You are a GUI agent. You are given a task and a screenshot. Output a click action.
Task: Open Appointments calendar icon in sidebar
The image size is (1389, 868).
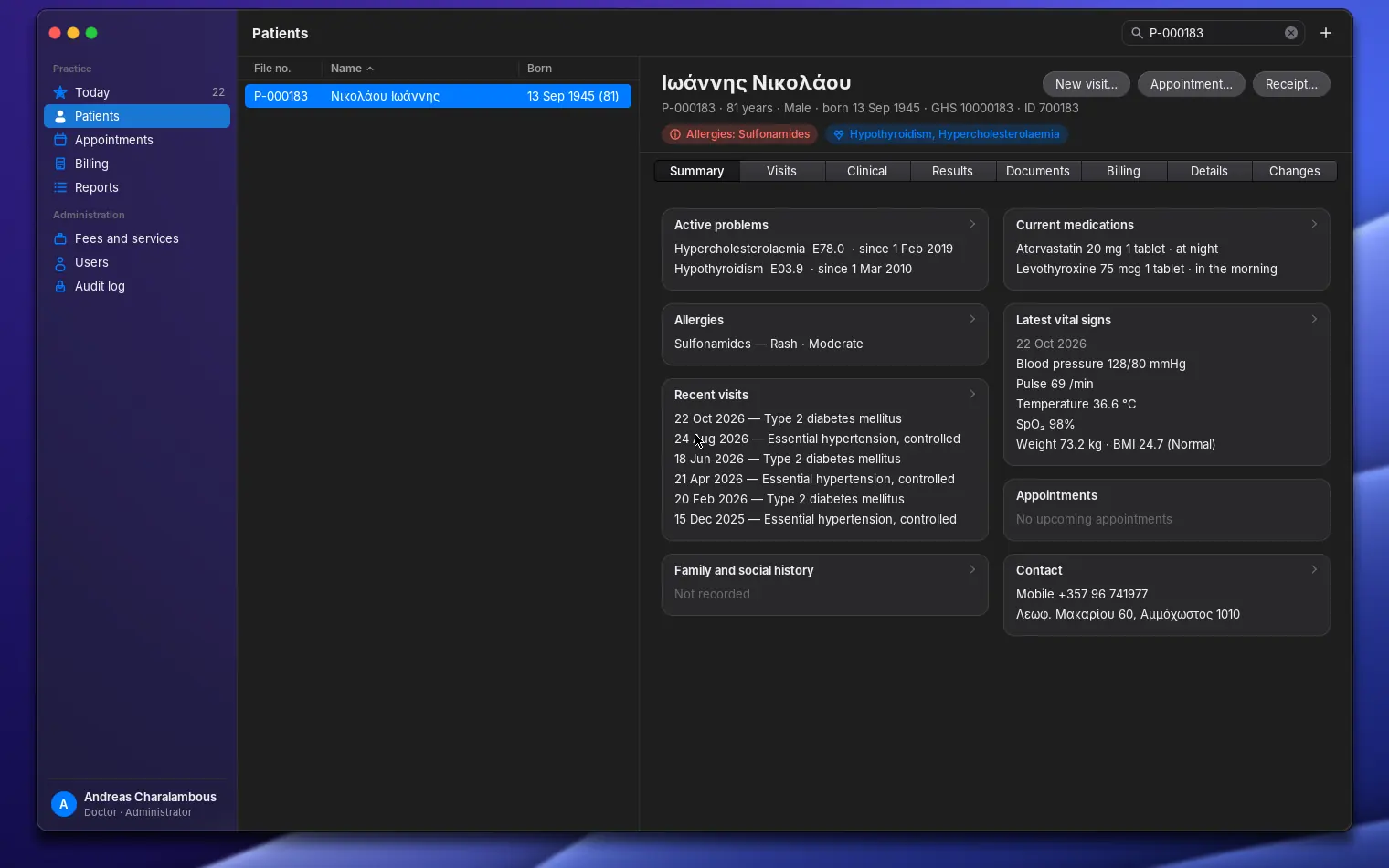coord(60,140)
